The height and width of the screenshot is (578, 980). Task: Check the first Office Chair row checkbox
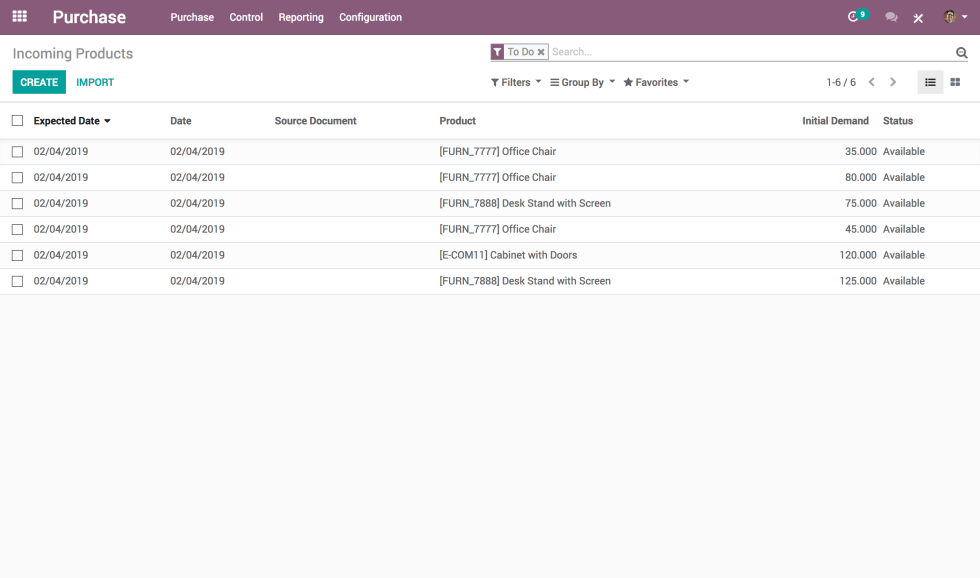[16, 151]
